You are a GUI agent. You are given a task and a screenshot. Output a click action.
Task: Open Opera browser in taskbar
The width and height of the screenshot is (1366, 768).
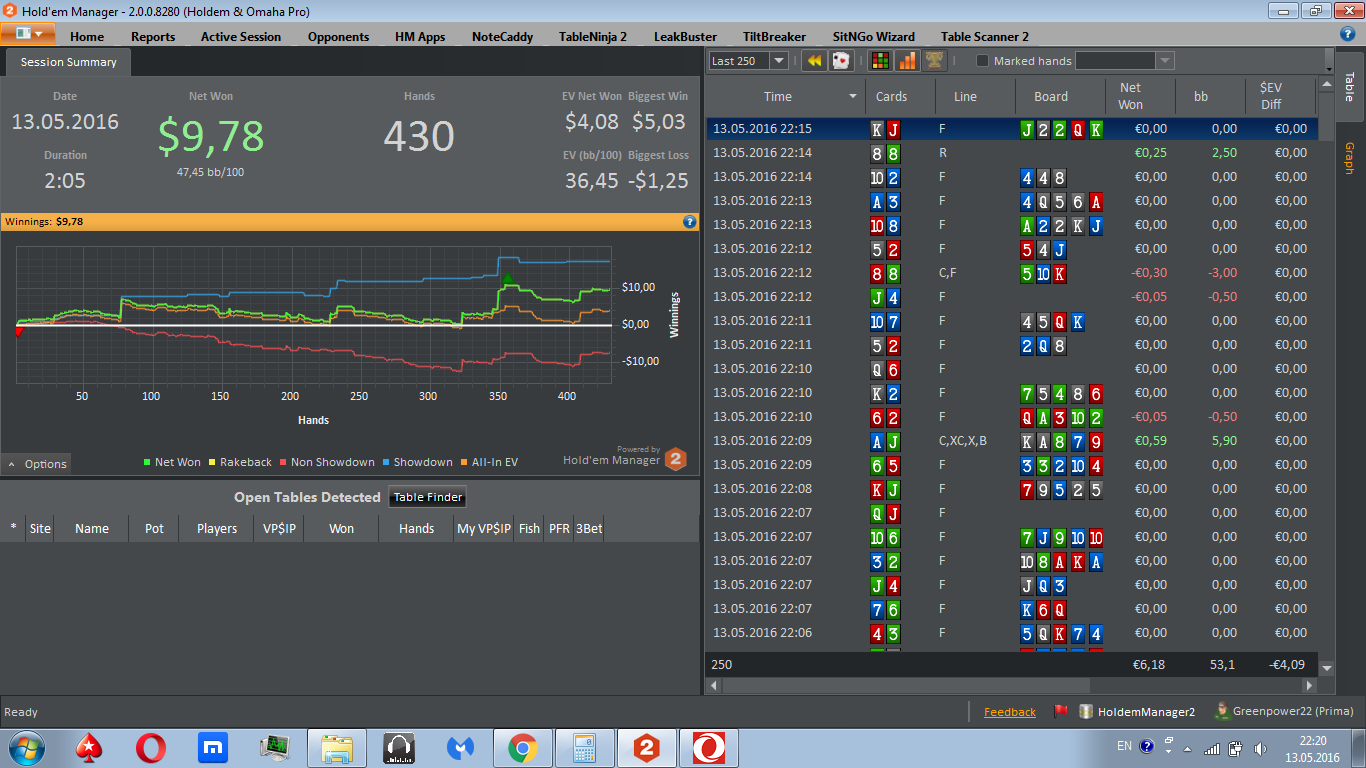point(151,747)
